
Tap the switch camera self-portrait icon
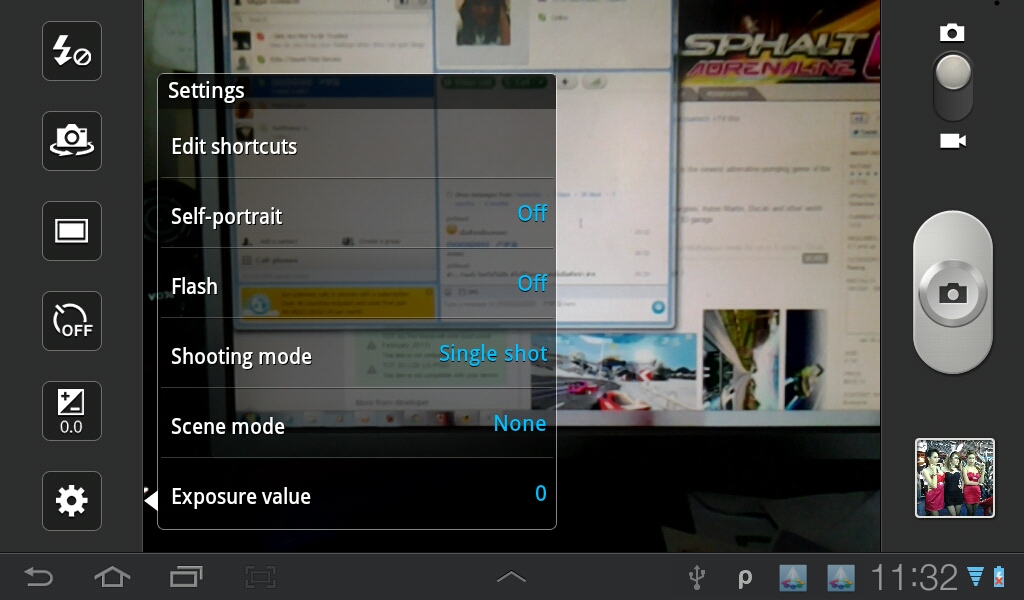[x=72, y=141]
